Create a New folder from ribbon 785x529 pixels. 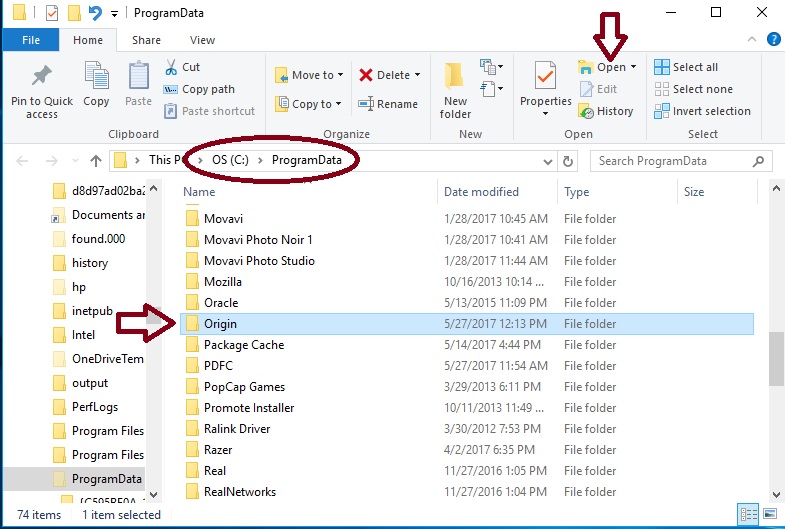(x=455, y=90)
